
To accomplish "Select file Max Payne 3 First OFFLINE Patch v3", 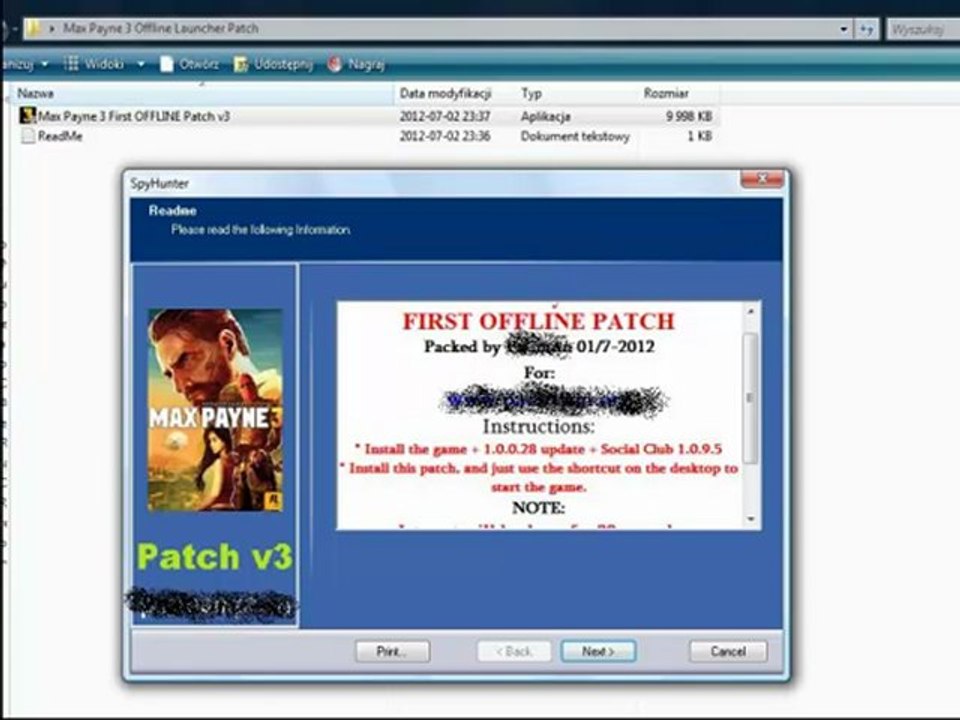I will pos(134,116).
